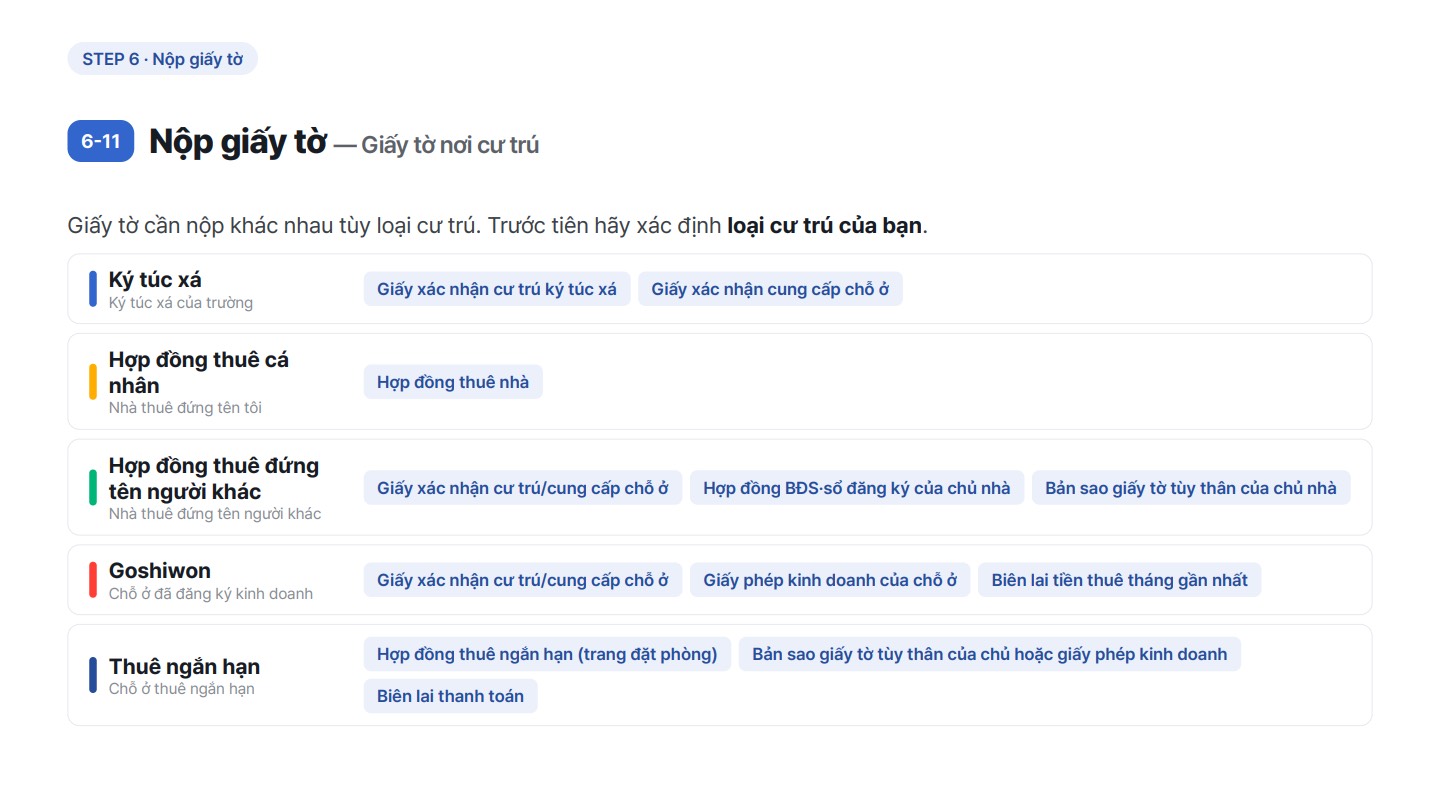This screenshot has width=1440, height=810.
Task: Click the blue bar beside Ký túc xá
Action: pyautogui.click(x=93, y=289)
